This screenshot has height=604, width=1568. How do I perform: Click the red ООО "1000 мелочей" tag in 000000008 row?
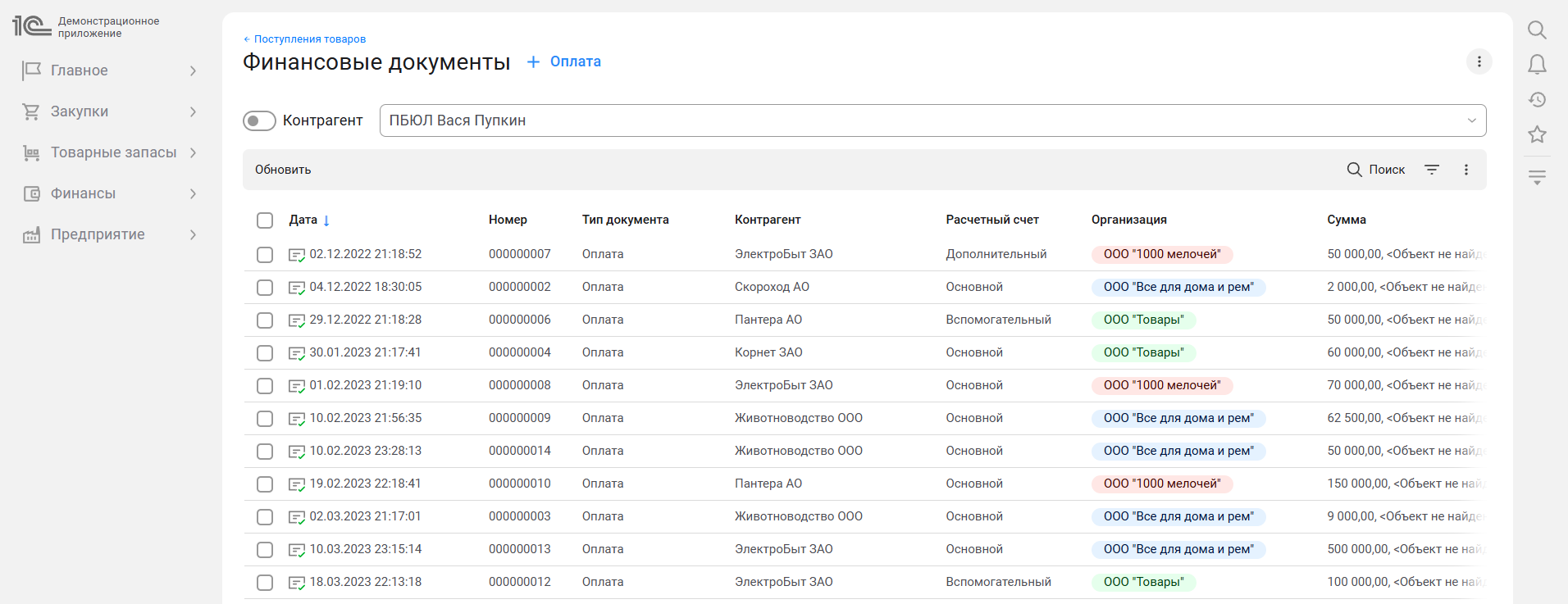click(1162, 385)
